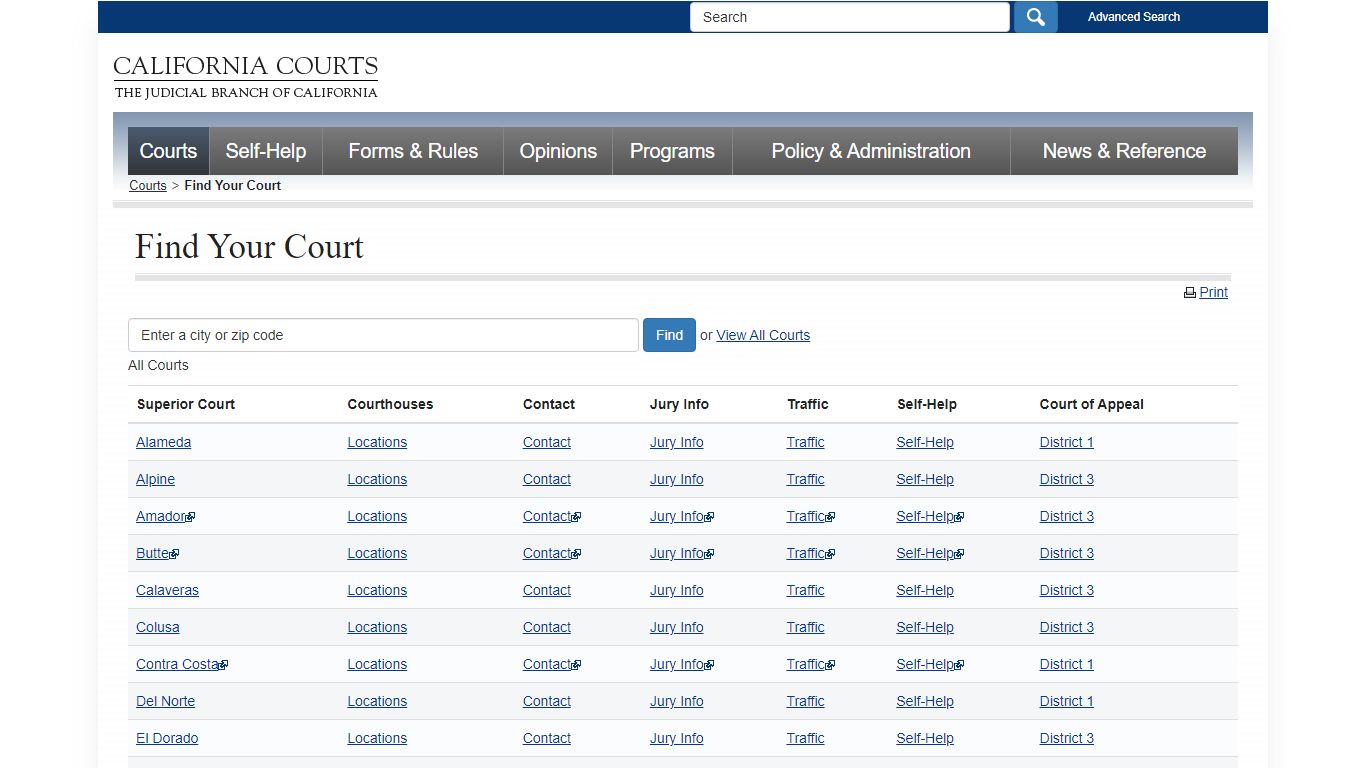1366x768 pixels.
Task: Open Self-Help link for Alameda
Action: click(x=925, y=442)
